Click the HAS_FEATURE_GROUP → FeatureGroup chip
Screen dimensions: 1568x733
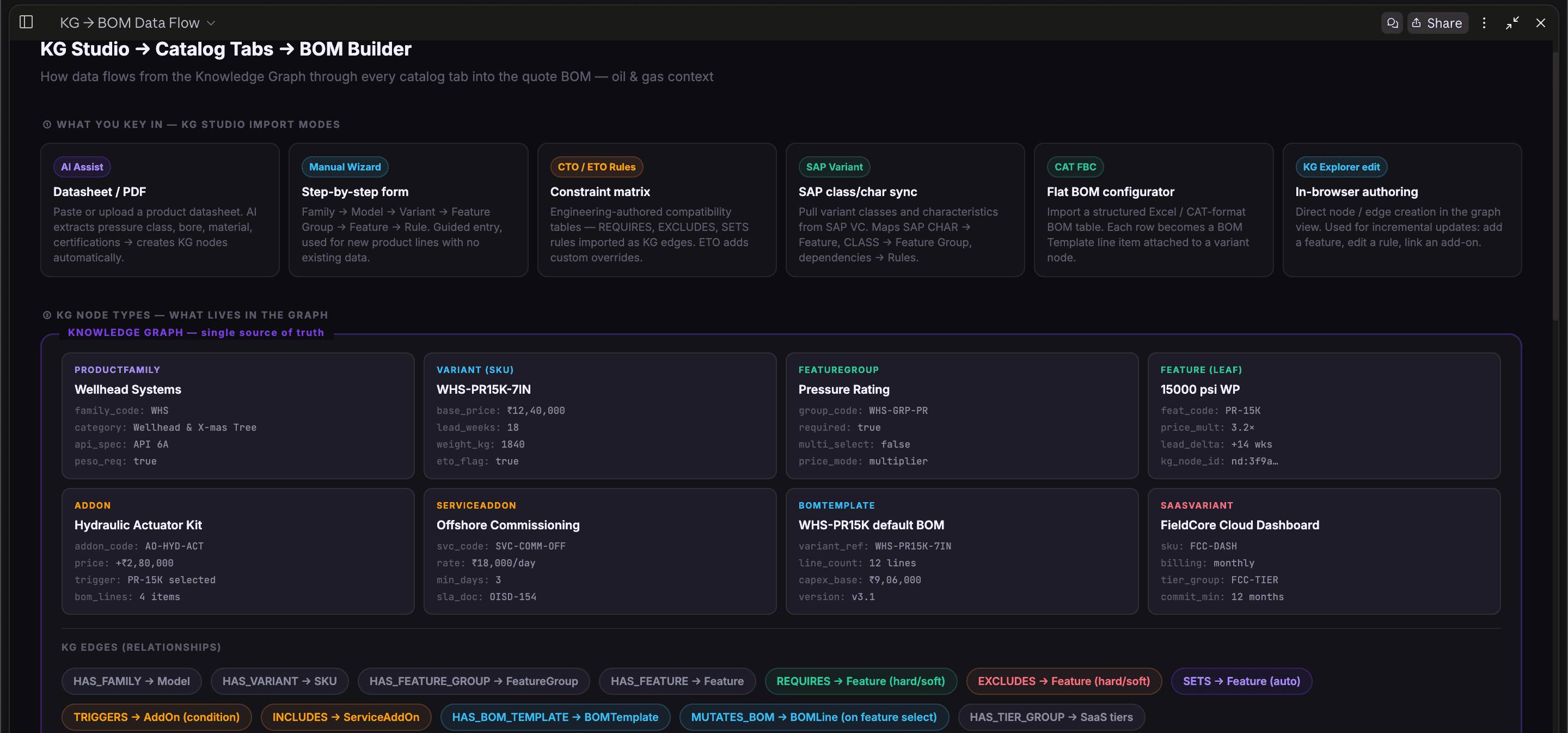[x=474, y=681]
